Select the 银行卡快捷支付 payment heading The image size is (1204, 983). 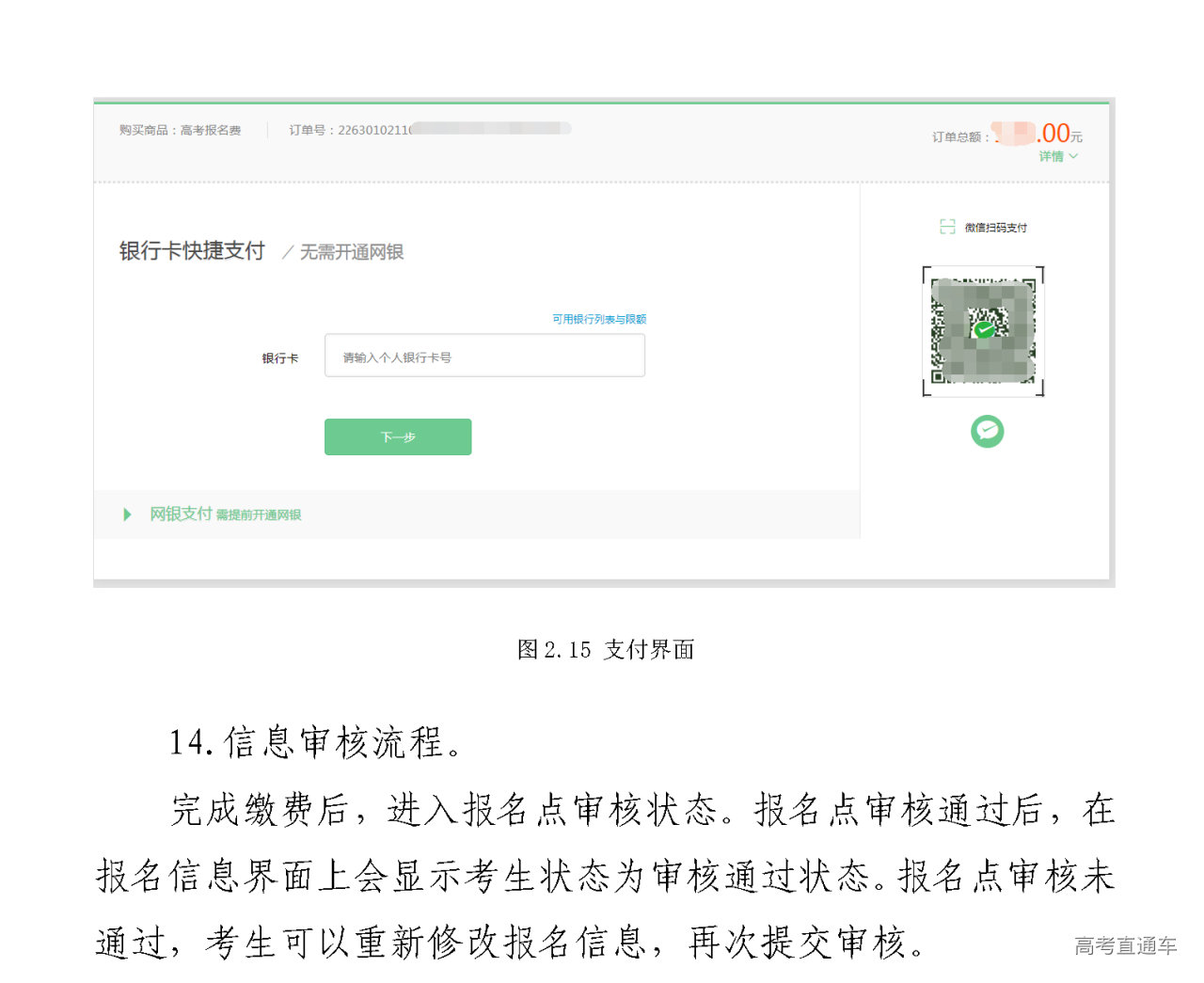click(192, 251)
